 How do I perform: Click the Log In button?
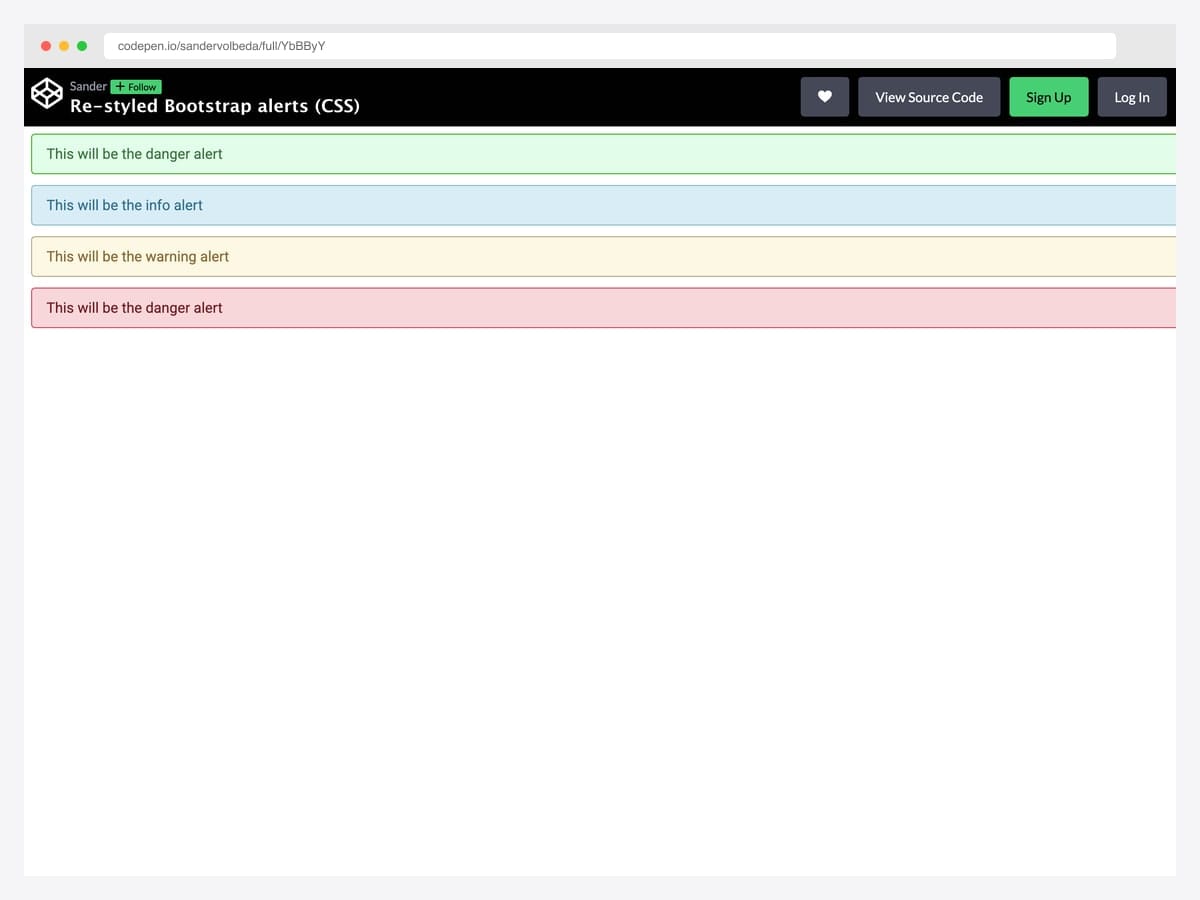coord(1132,97)
